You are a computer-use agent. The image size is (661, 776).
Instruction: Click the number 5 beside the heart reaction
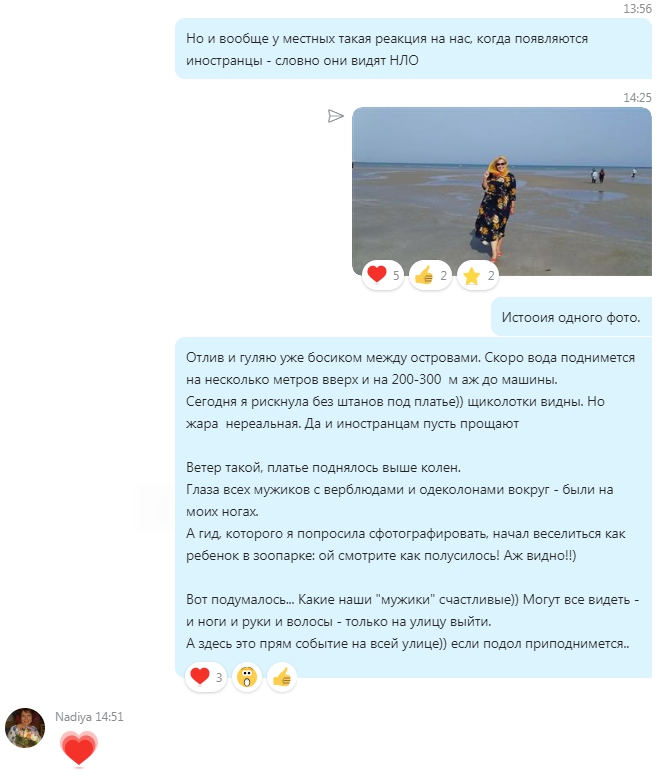[x=396, y=276]
